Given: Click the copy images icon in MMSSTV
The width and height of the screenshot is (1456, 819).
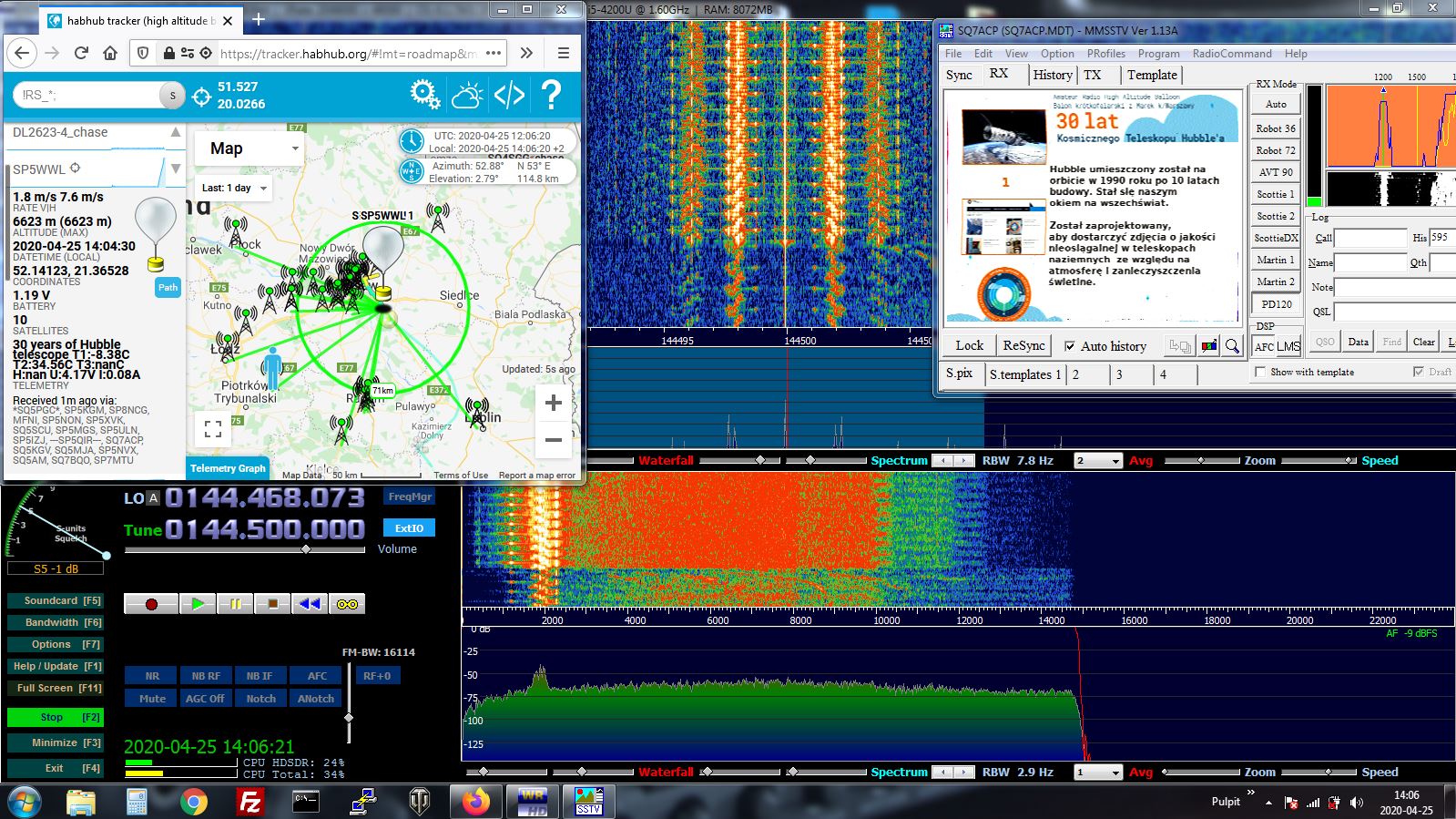Looking at the screenshot, I should (x=1180, y=346).
